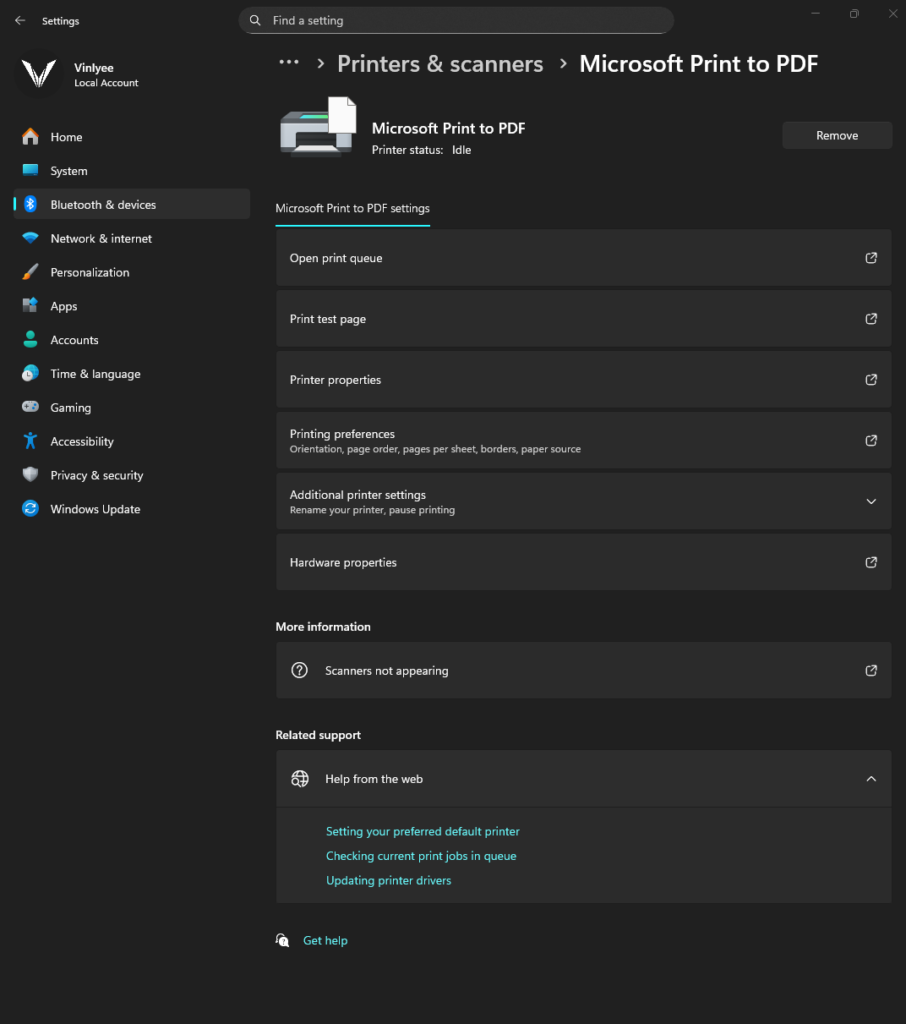Click the Network & internet wifi icon
Image resolution: width=906 pixels, height=1024 pixels.
click(x=30, y=239)
